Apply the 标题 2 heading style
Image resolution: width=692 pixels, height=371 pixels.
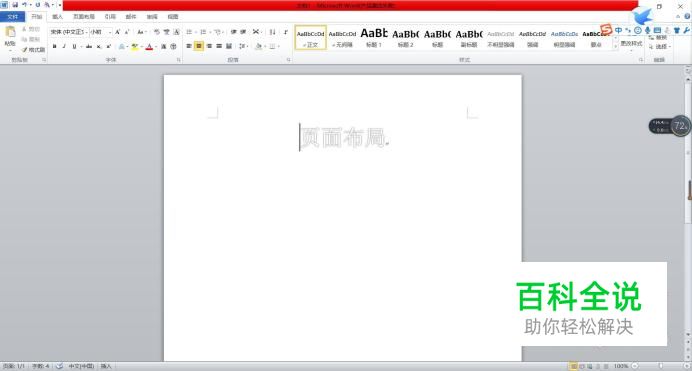point(406,37)
